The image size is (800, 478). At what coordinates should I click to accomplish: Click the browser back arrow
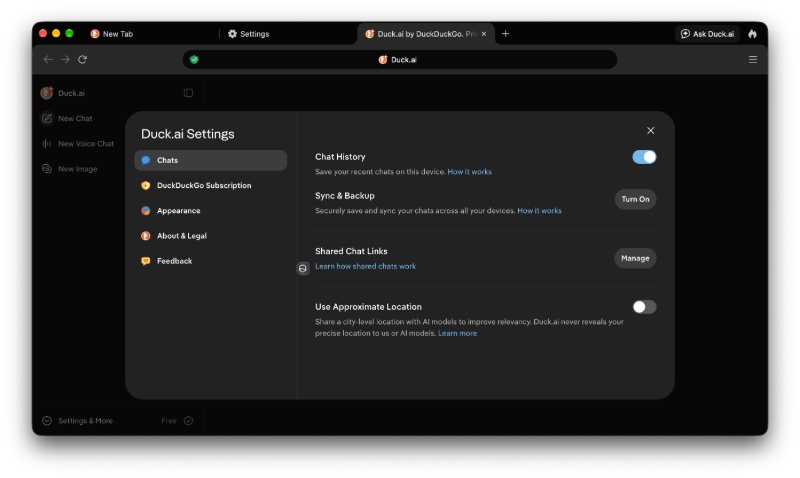tap(48, 60)
